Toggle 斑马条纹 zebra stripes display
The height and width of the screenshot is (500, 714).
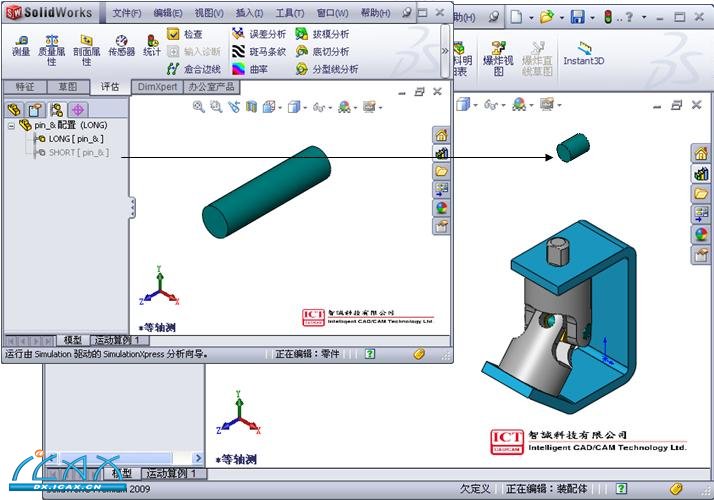(x=259, y=51)
